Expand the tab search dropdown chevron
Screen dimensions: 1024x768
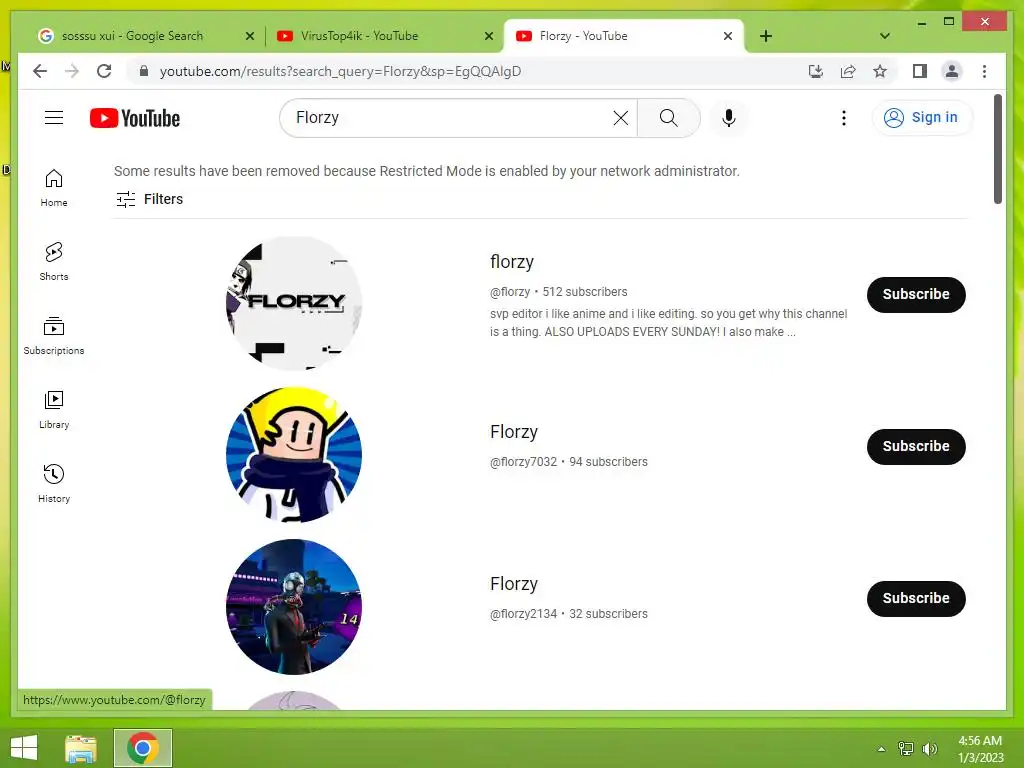click(885, 36)
